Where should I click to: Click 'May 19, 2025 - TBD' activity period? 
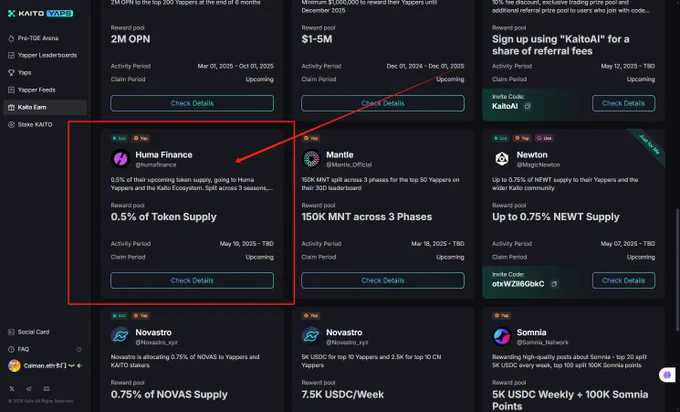(246, 244)
